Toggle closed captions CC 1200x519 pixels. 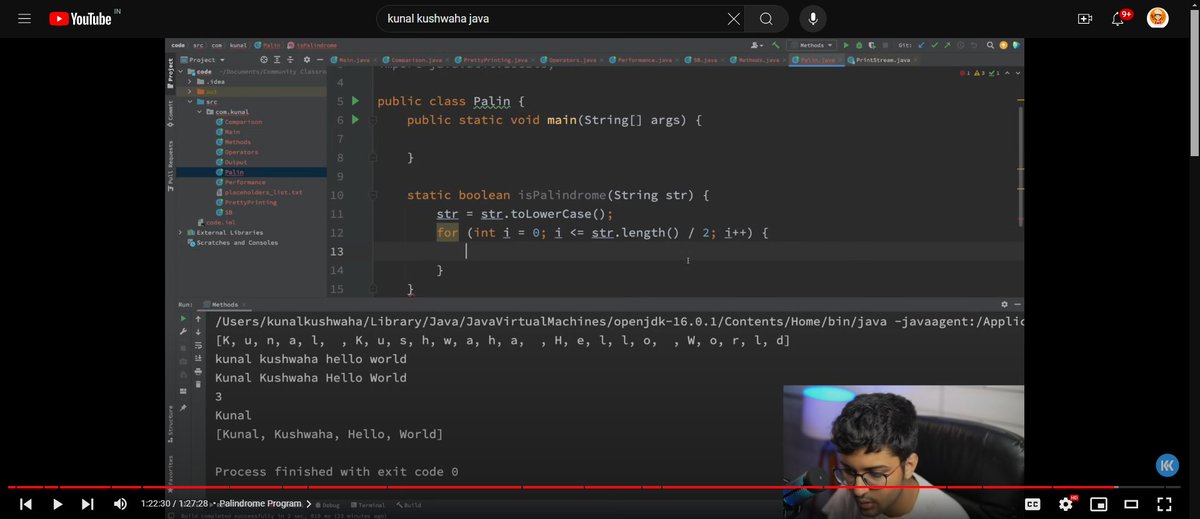[1033, 504]
